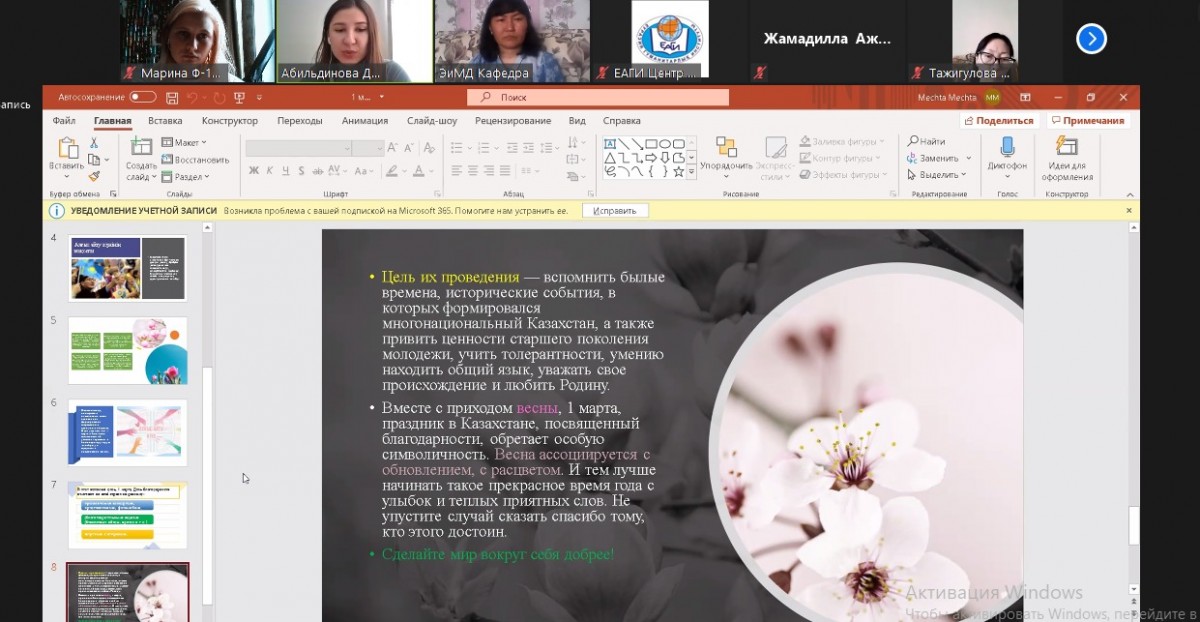Open the Анимация ribbon tab
The image size is (1200, 622).
364,121
